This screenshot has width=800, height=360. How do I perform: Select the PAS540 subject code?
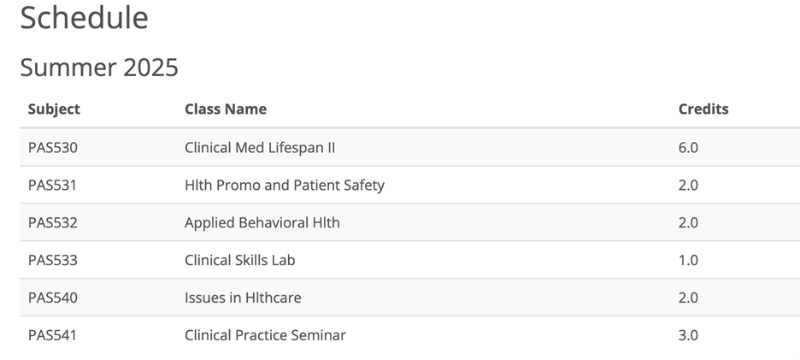click(53, 298)
